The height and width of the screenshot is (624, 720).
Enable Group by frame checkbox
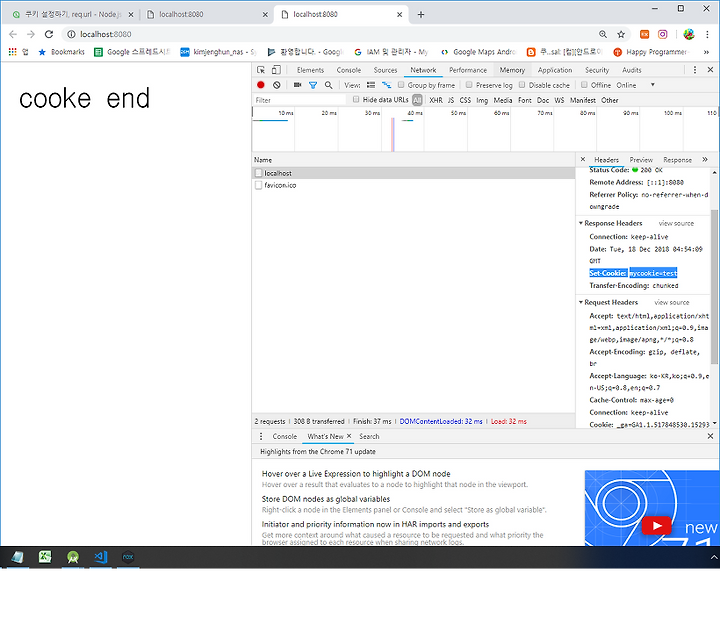click(401, 84)
